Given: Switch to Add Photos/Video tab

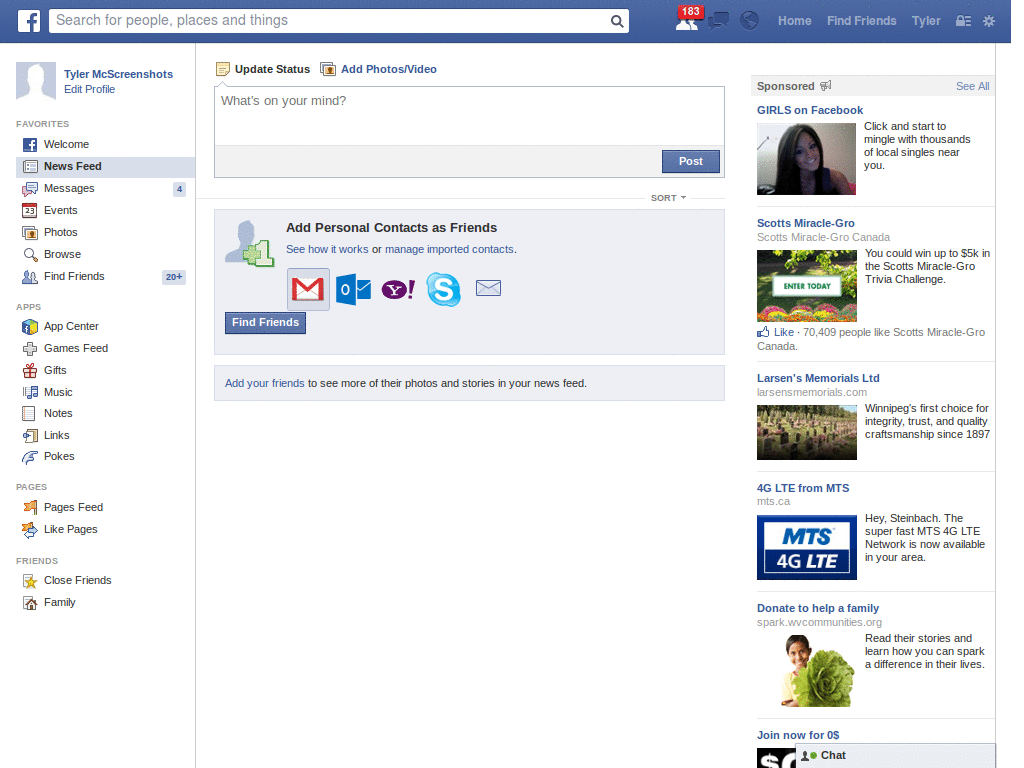Looking at the screenshot, I should tap(379, 69).
